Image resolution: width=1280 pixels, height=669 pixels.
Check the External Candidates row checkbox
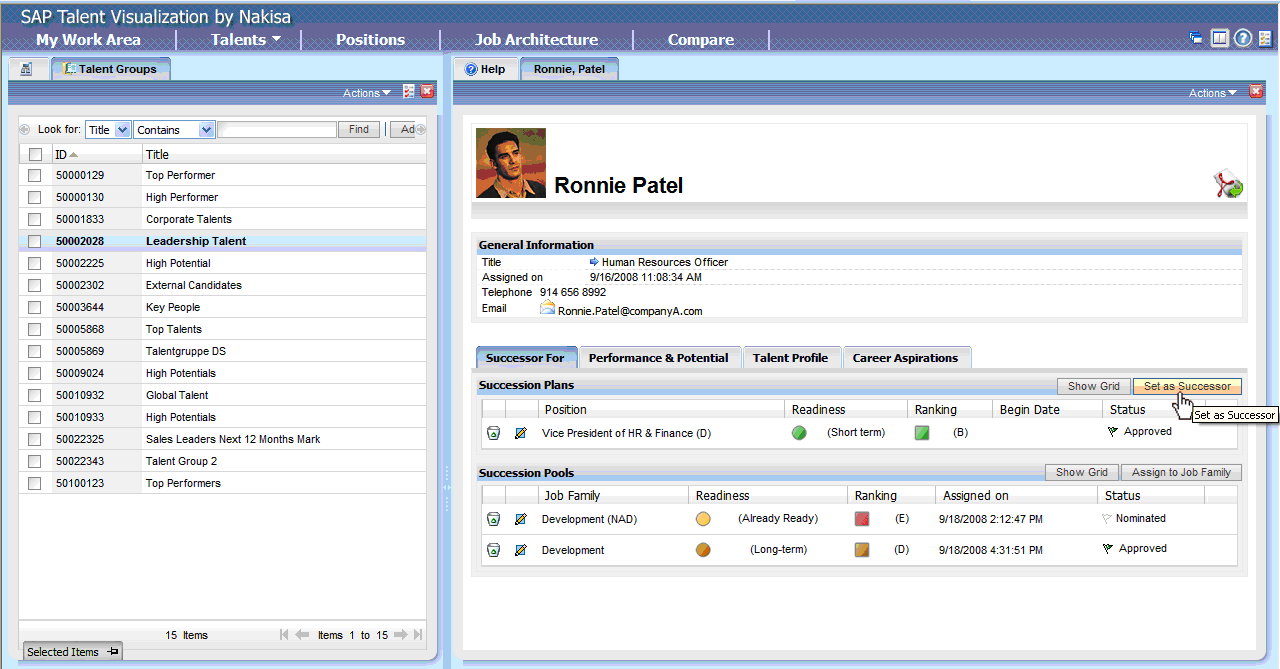(35, 286)
